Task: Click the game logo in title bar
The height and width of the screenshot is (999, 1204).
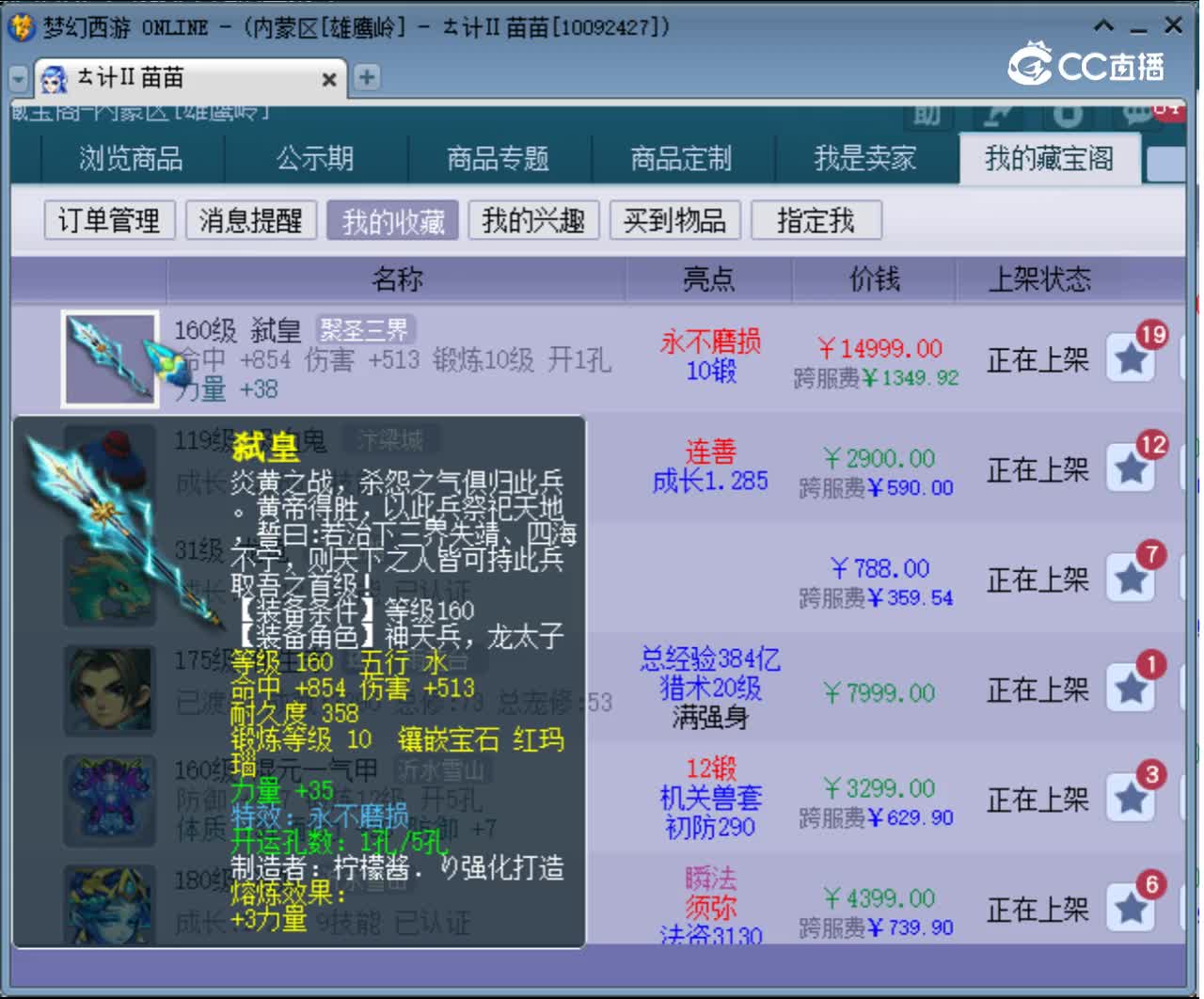Action: tap(22, 26)
